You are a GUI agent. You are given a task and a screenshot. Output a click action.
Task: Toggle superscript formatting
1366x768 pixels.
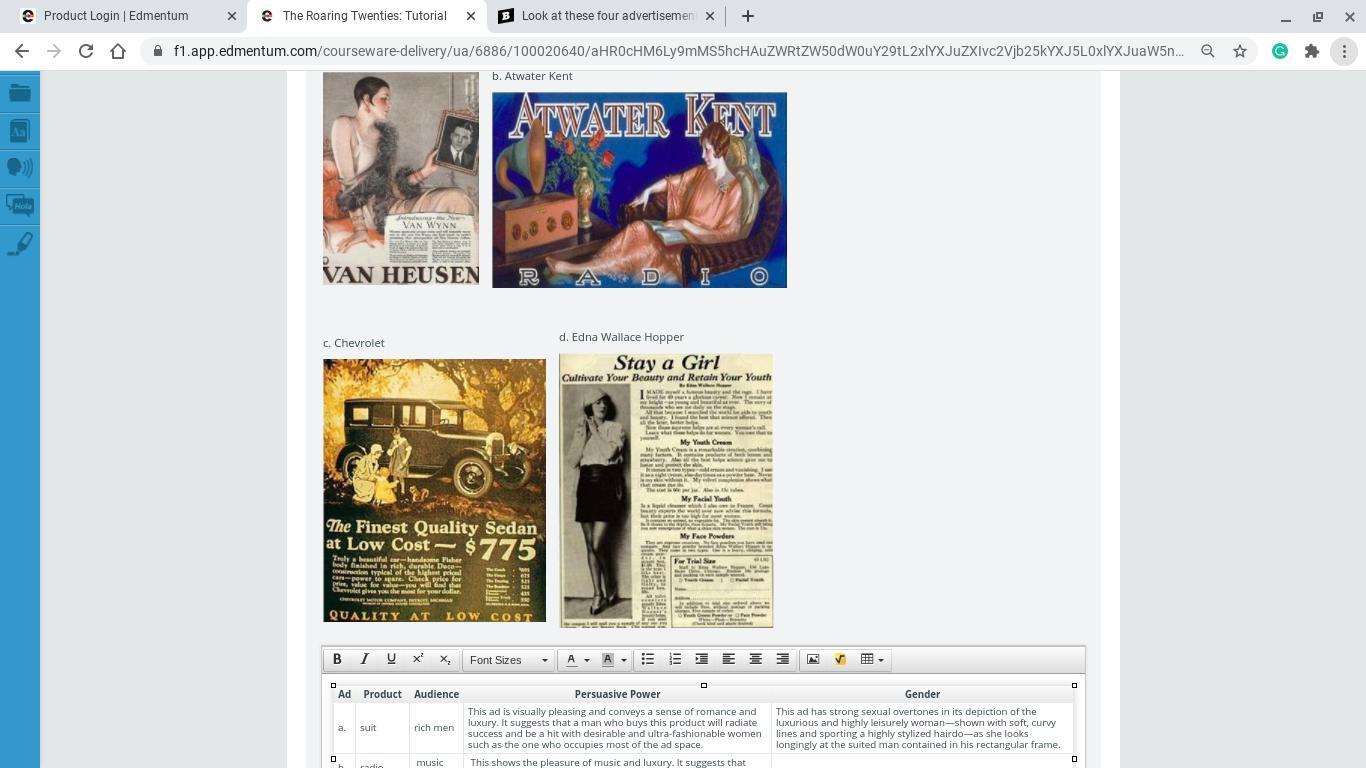418,660
